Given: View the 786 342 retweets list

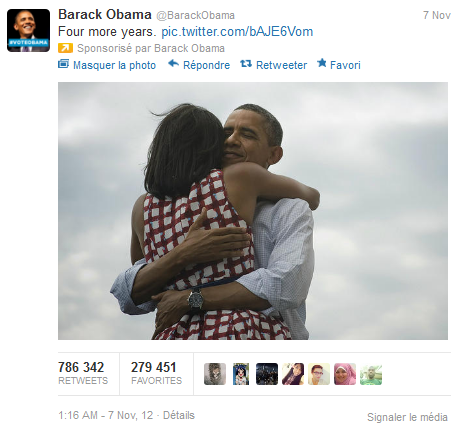Looking at the screenshot, I should click(x=83, y=373).
